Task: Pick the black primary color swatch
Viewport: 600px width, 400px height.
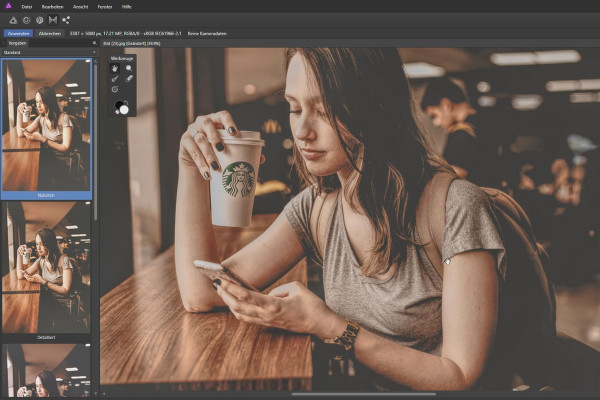Action: coord(119,105)
